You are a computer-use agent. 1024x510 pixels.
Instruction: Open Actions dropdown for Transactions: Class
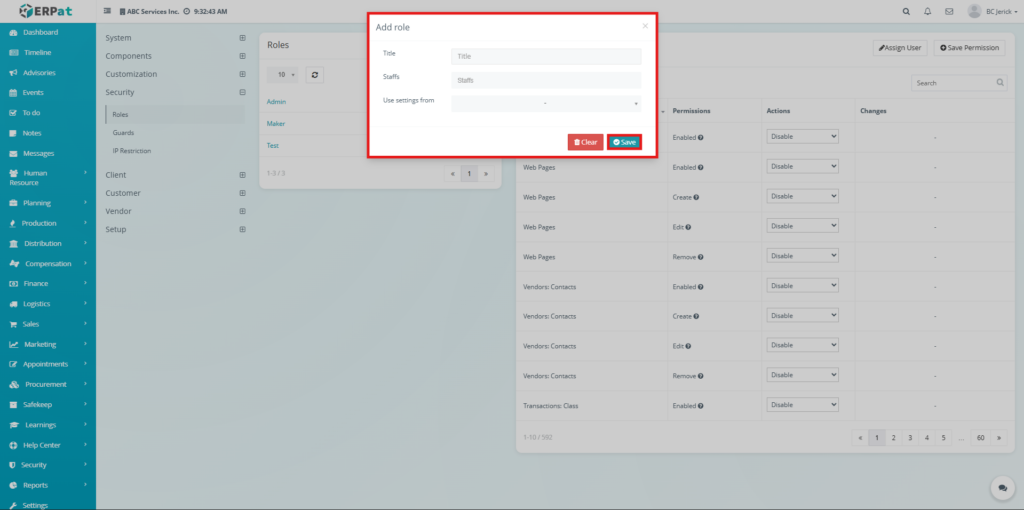(x=802, y=405)
